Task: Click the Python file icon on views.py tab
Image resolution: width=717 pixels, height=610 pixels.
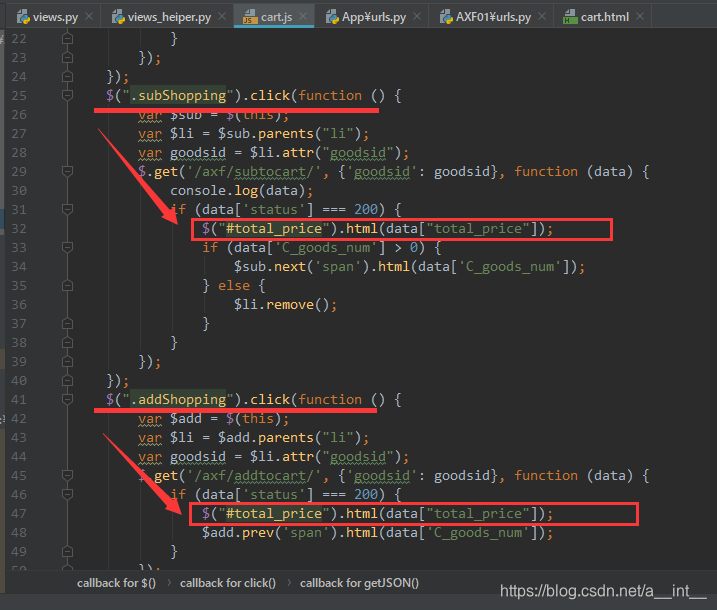Action: tap(23, 17)
